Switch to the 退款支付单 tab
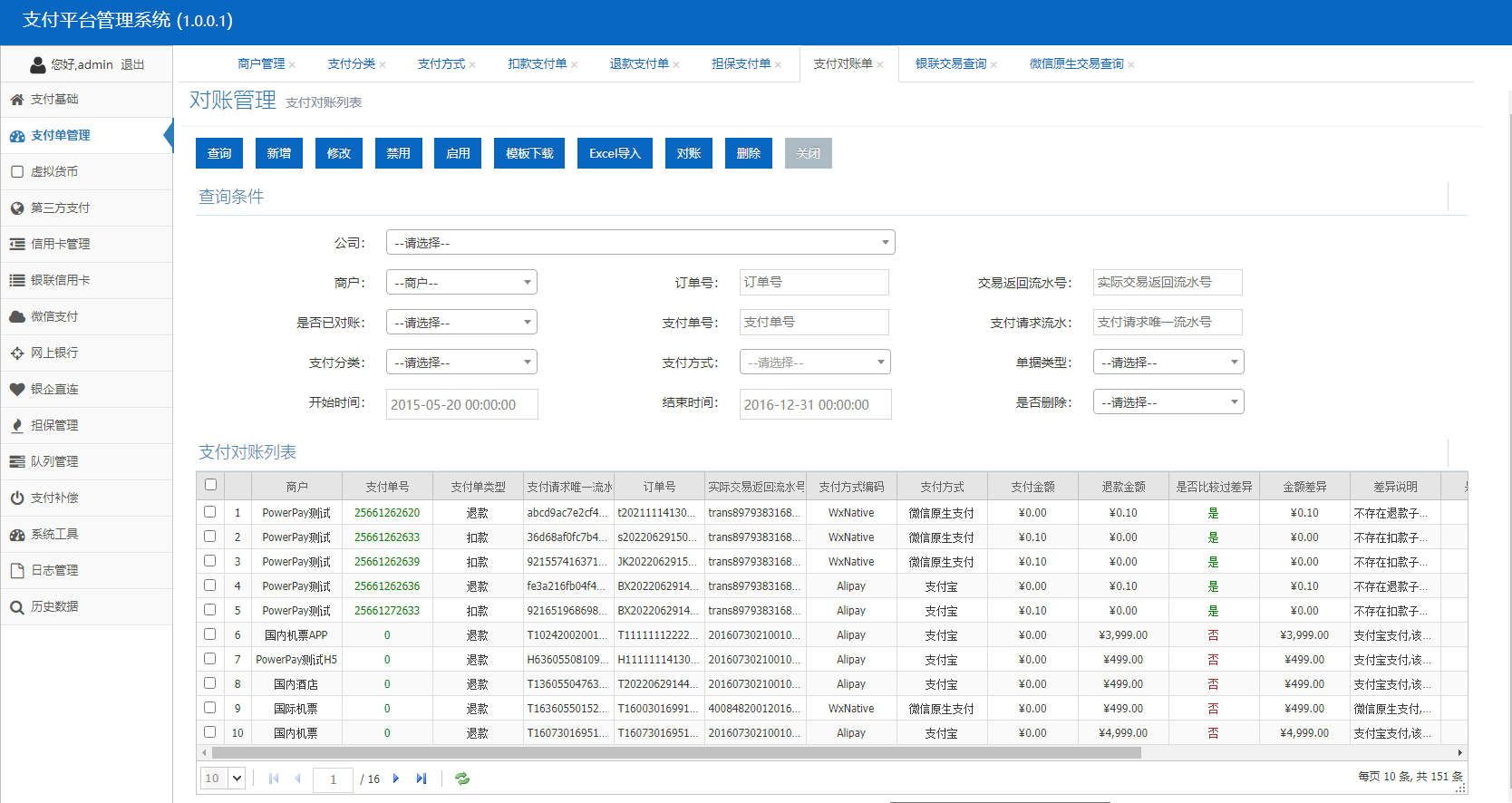 click(639, 64)
